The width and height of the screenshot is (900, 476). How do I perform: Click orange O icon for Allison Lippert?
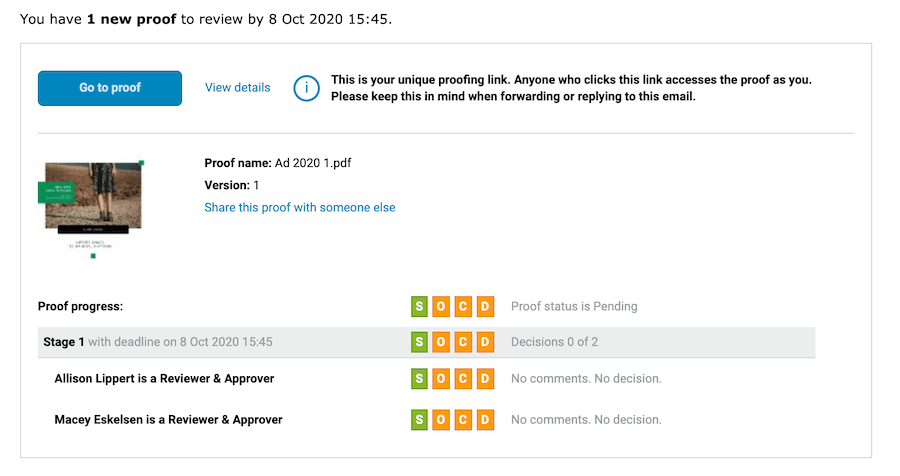tap(441, 379)
